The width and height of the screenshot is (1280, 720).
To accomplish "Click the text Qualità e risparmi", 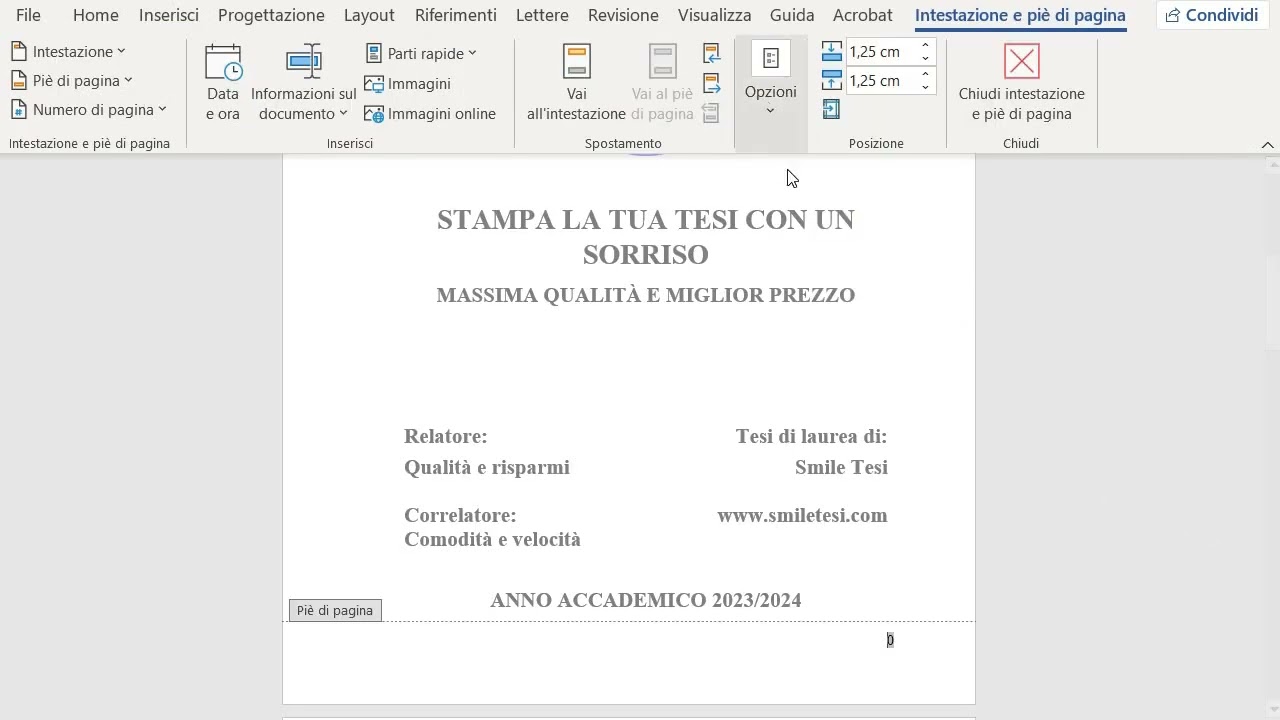I will coord(487,467).
